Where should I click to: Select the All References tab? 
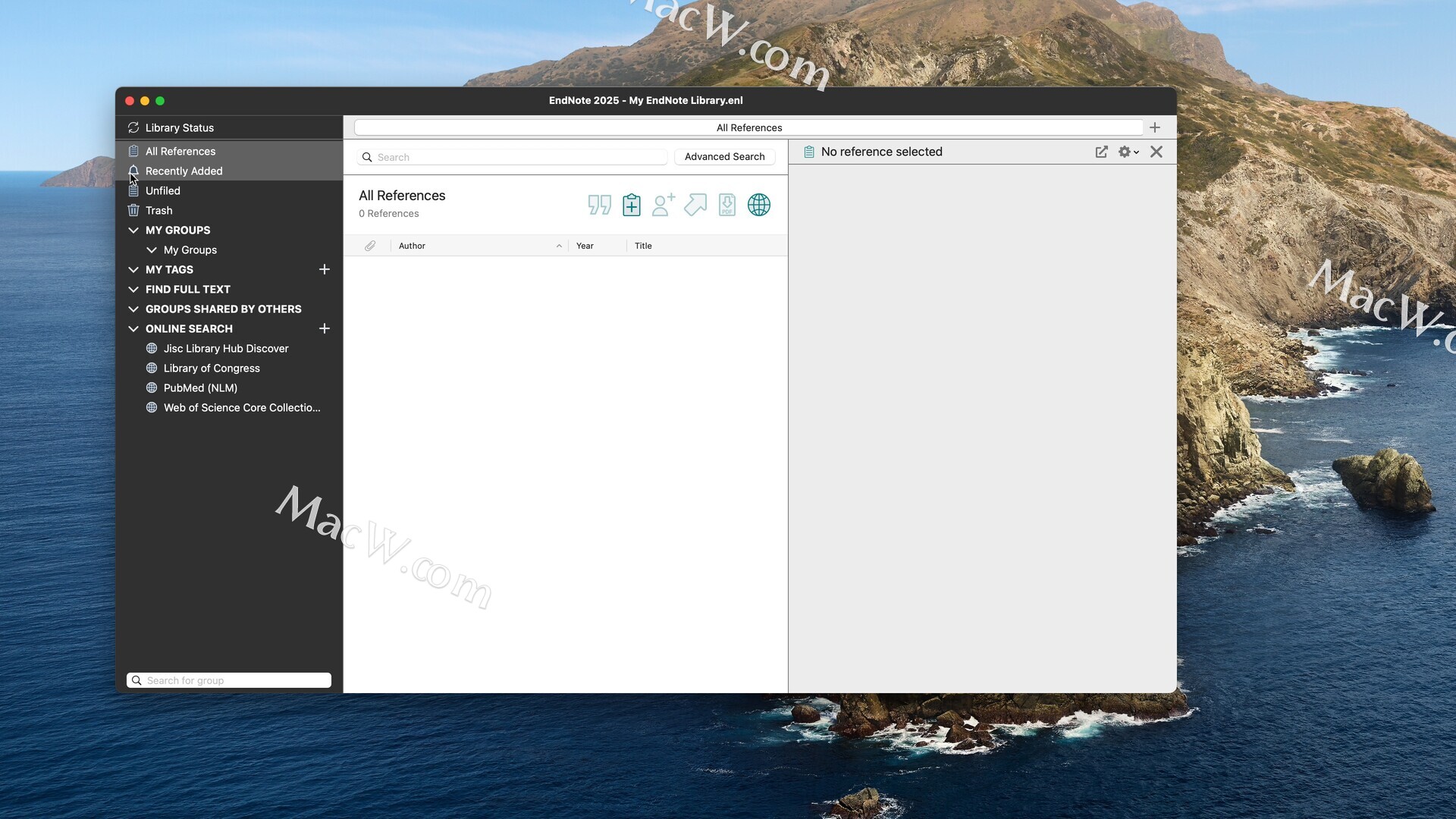click(748, 127)
